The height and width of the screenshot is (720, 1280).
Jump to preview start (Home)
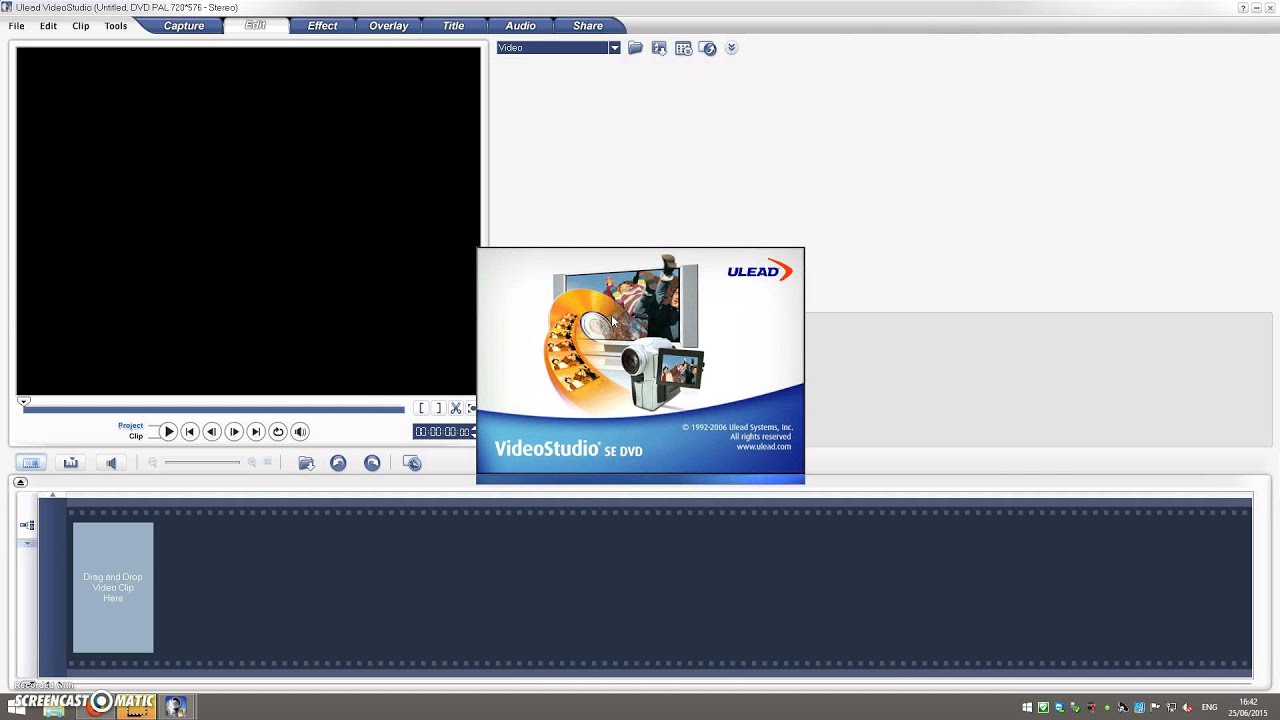click(190, 432)
